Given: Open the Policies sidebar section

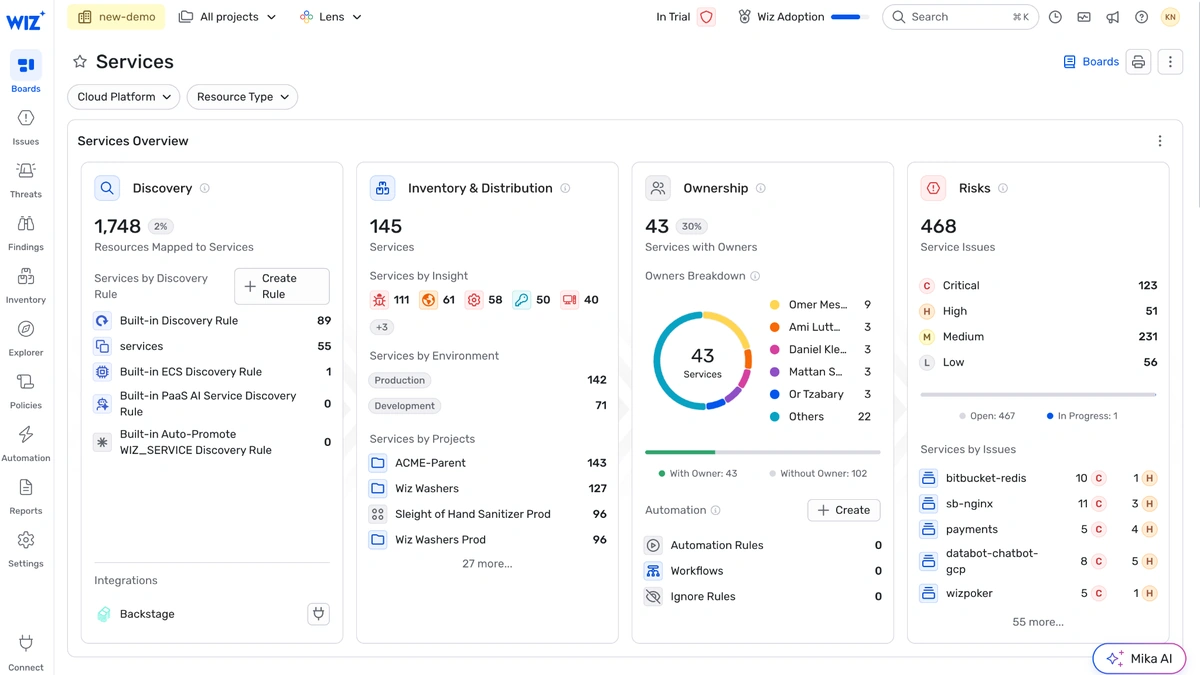Looking at the screenshot, I should tap(26, 391).
